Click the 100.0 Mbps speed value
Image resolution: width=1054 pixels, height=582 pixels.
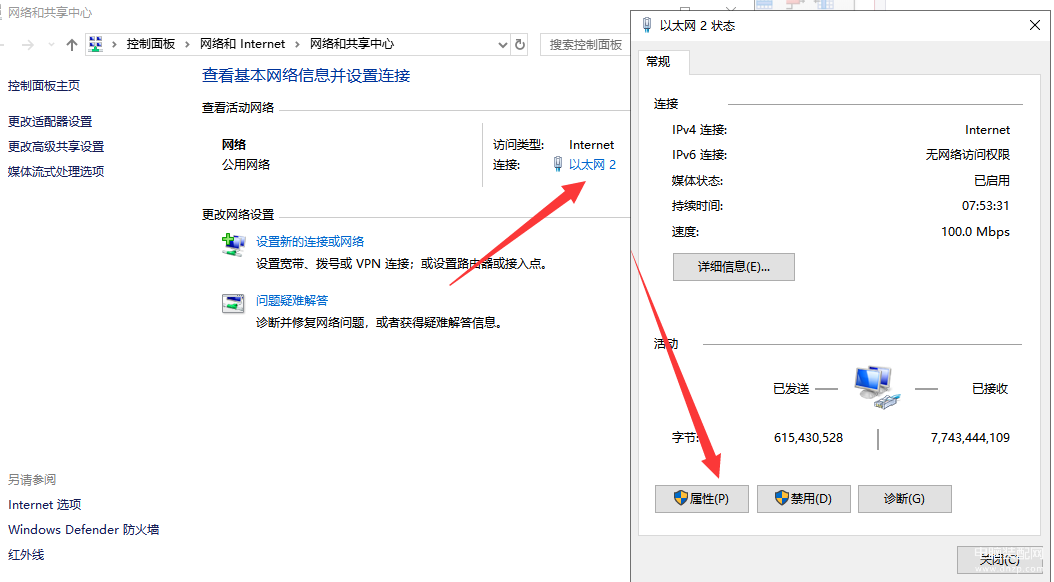tap(975, 232)
